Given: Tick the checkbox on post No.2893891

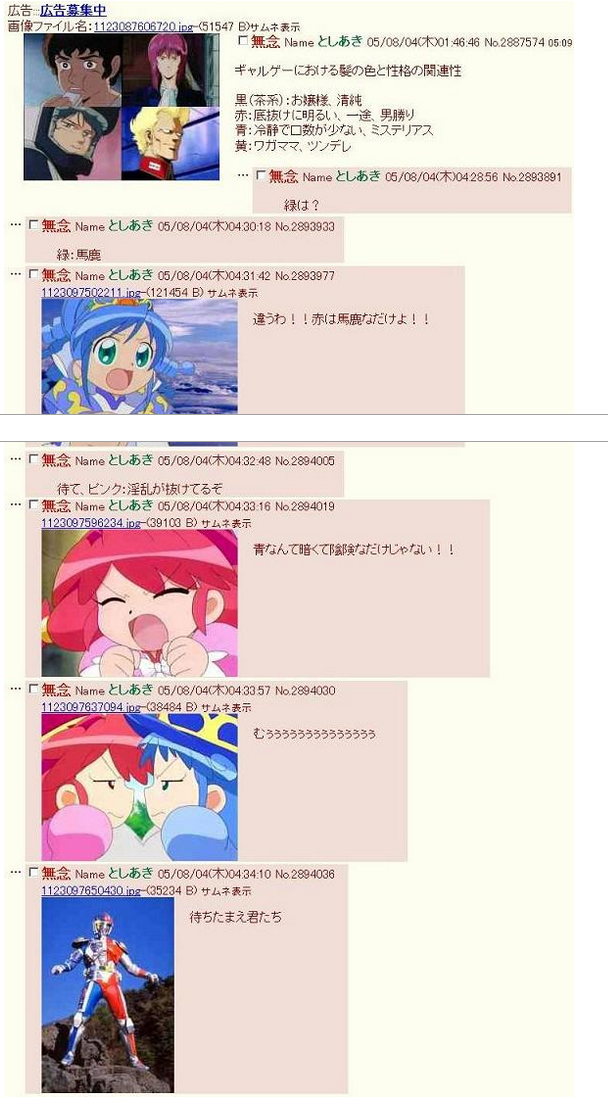Looking at the screenshot, I should click(x=261, y=176).
